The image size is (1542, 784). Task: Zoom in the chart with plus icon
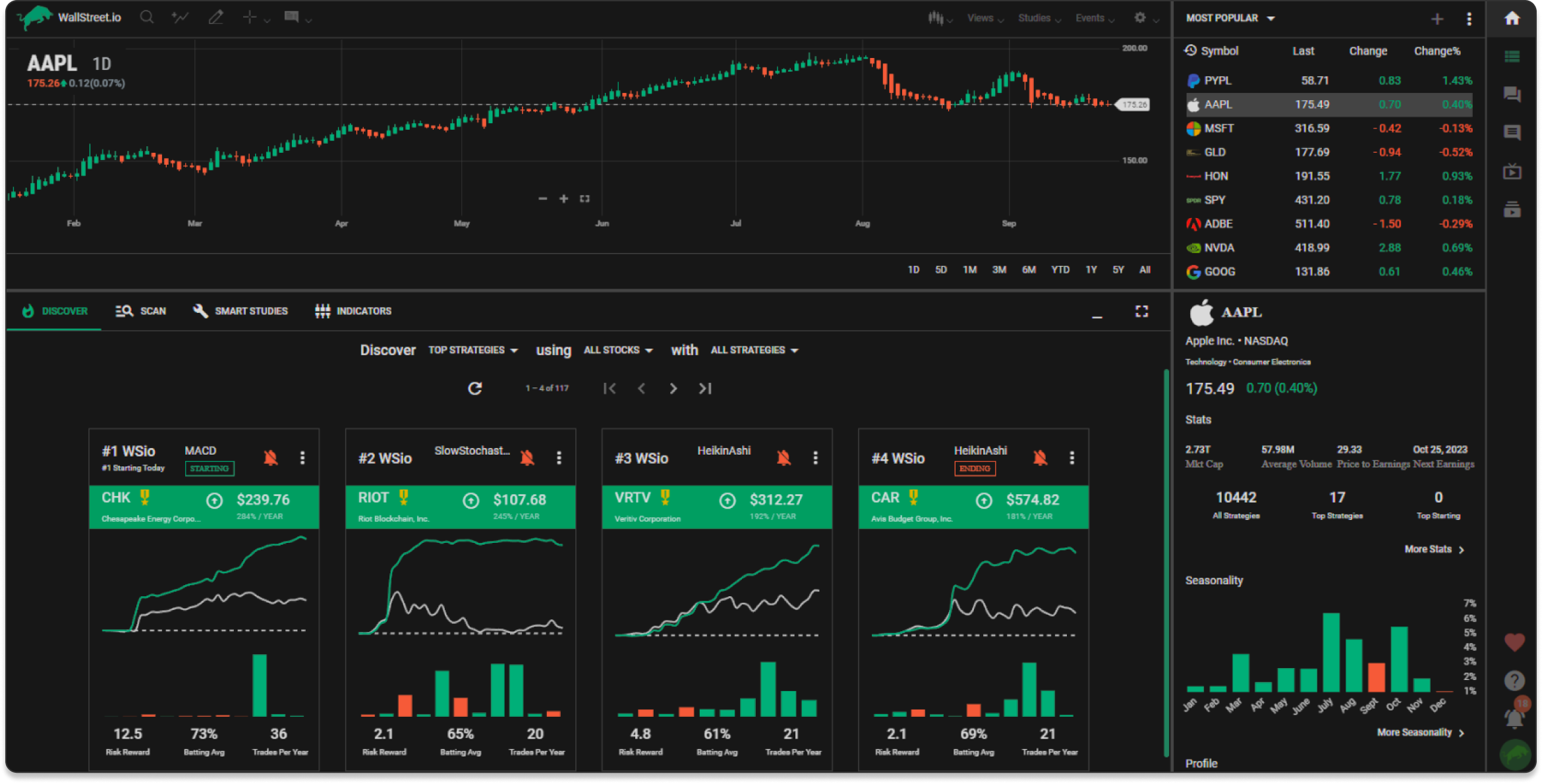(x=563, y=198)
